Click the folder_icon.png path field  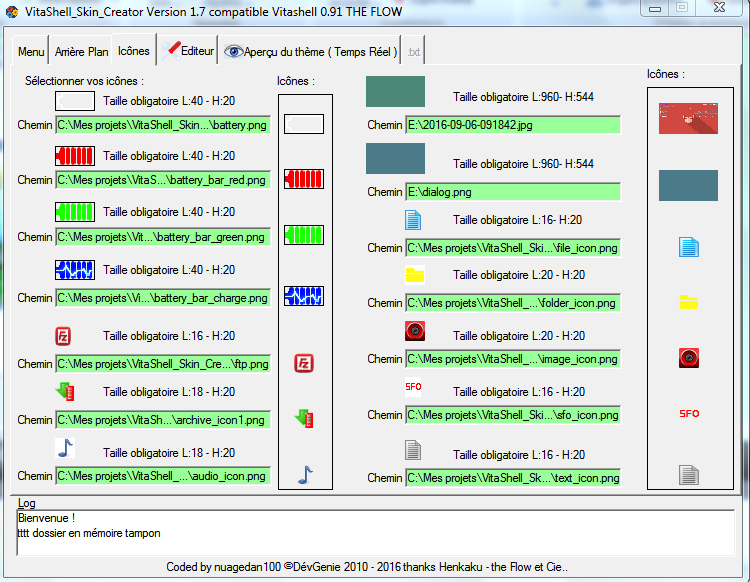(x=513, y=303)
